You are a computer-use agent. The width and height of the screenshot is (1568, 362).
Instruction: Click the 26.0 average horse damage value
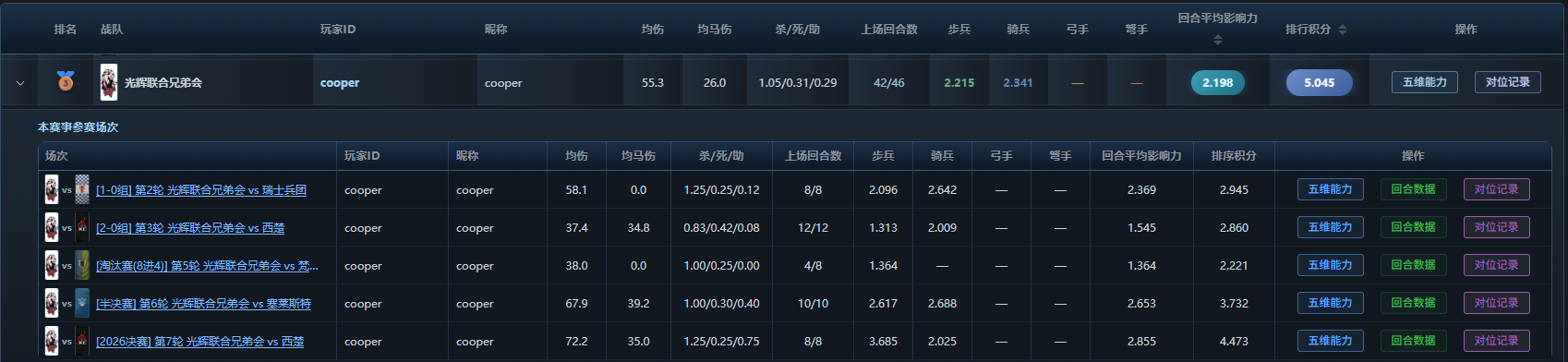pyautogui.click(x=715, y=83)
